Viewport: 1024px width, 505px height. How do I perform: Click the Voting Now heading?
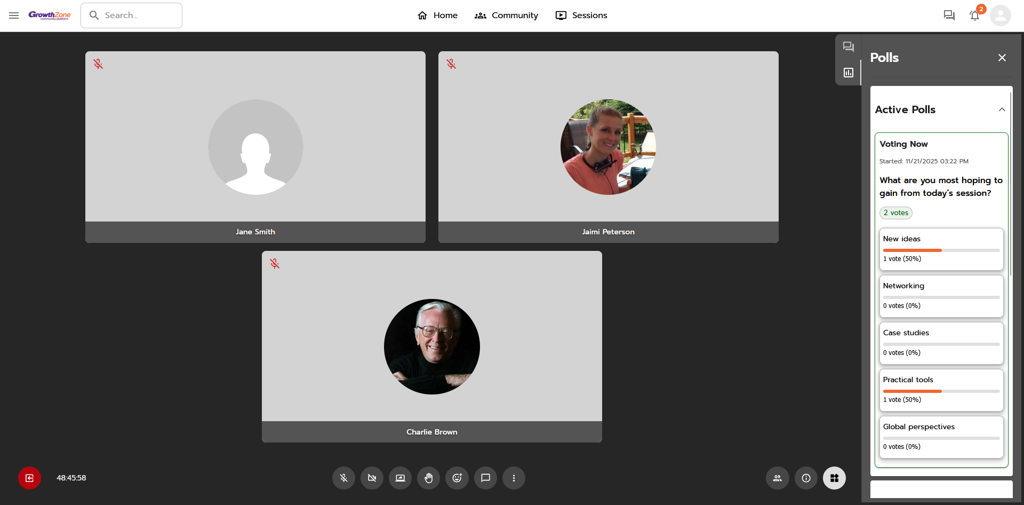(904, 144)
